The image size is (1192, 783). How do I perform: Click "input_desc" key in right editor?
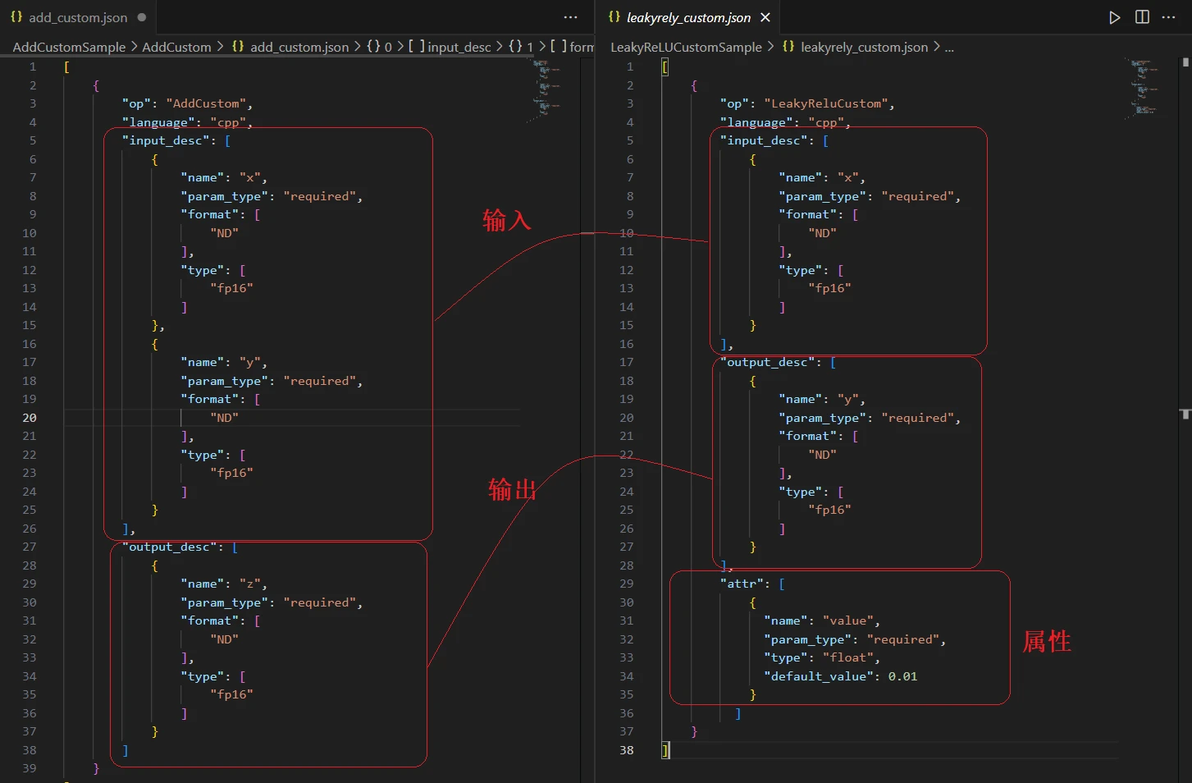tap(764, 141)
